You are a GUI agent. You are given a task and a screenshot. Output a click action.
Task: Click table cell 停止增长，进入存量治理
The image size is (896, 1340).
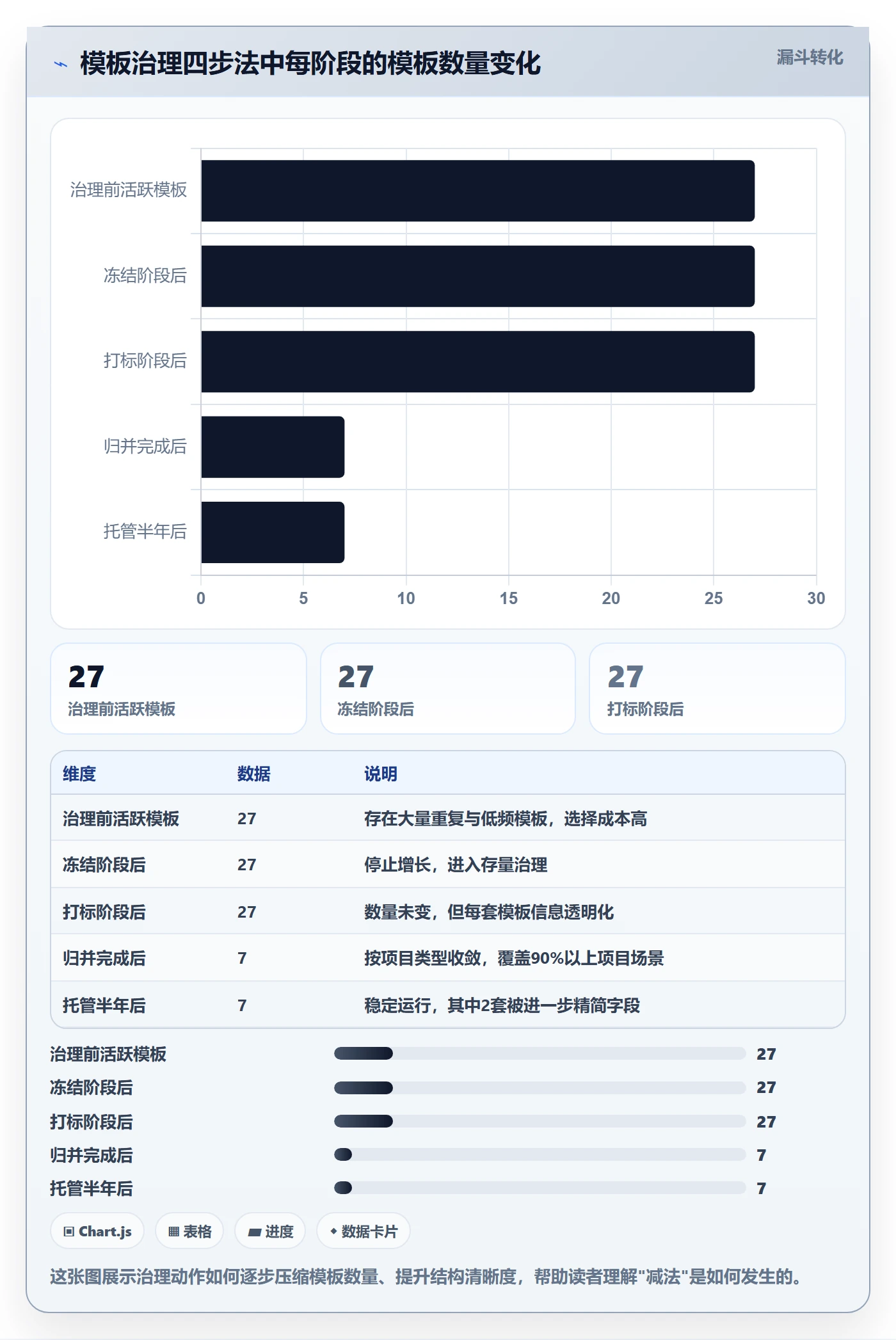[456, 865]
